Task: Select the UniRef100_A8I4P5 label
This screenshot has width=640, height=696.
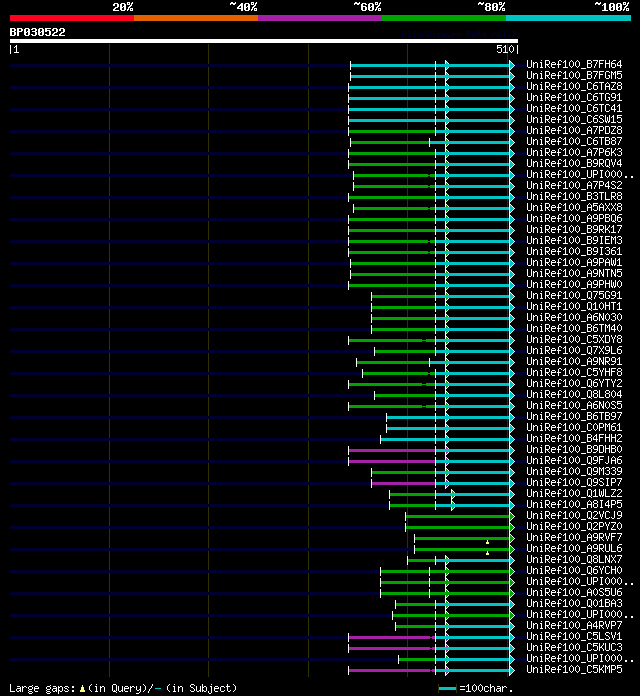Action: click(574, 504)
